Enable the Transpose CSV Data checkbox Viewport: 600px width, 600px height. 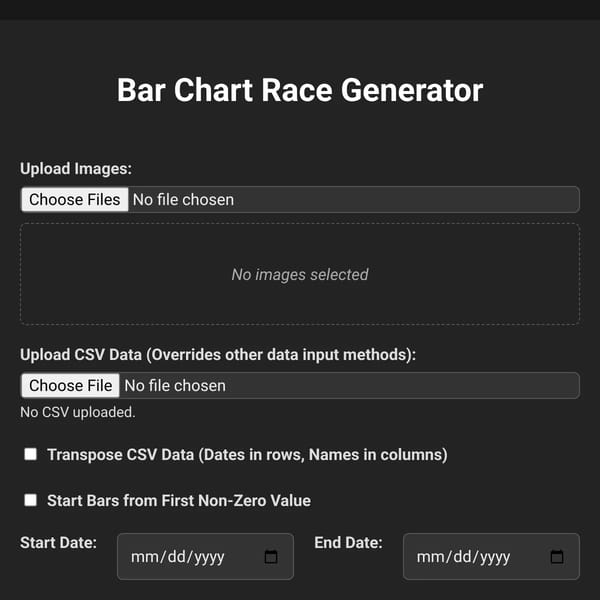pyautogui.click(x=31, y=454)
